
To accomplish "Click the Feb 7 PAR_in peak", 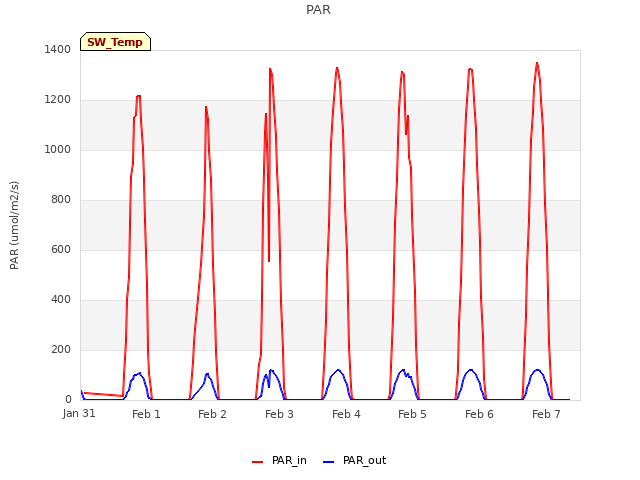I will click(537, 63).
